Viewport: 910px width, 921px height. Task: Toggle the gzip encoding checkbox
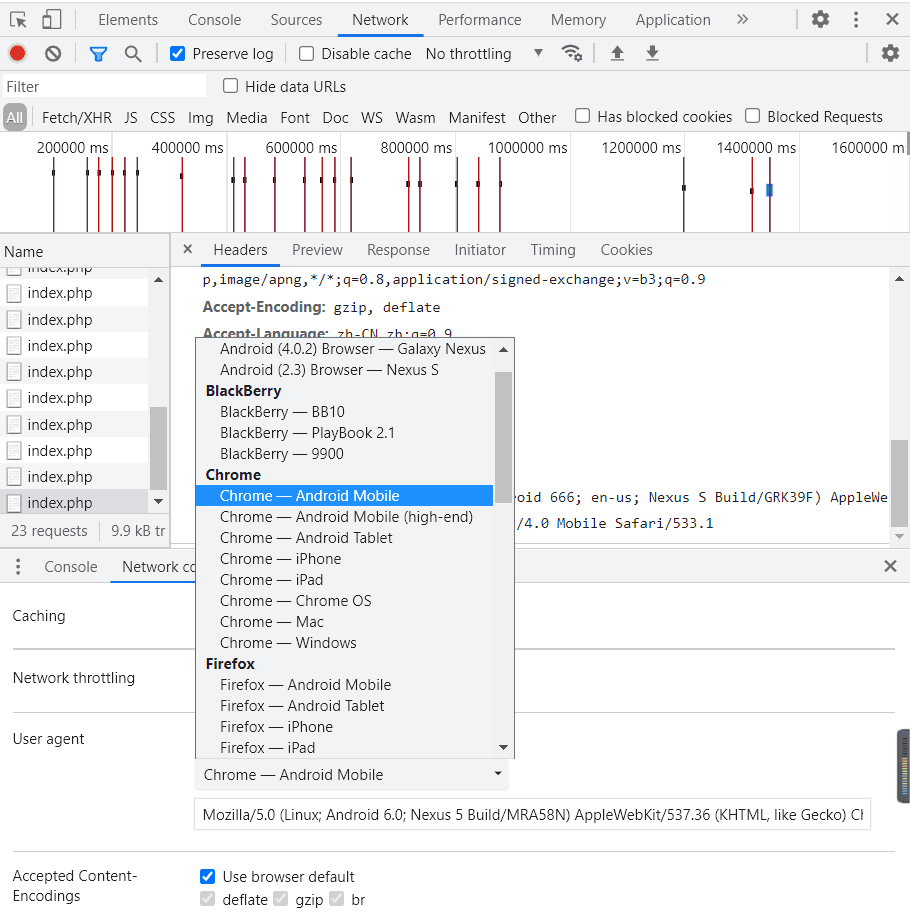(x=281, y=899)
